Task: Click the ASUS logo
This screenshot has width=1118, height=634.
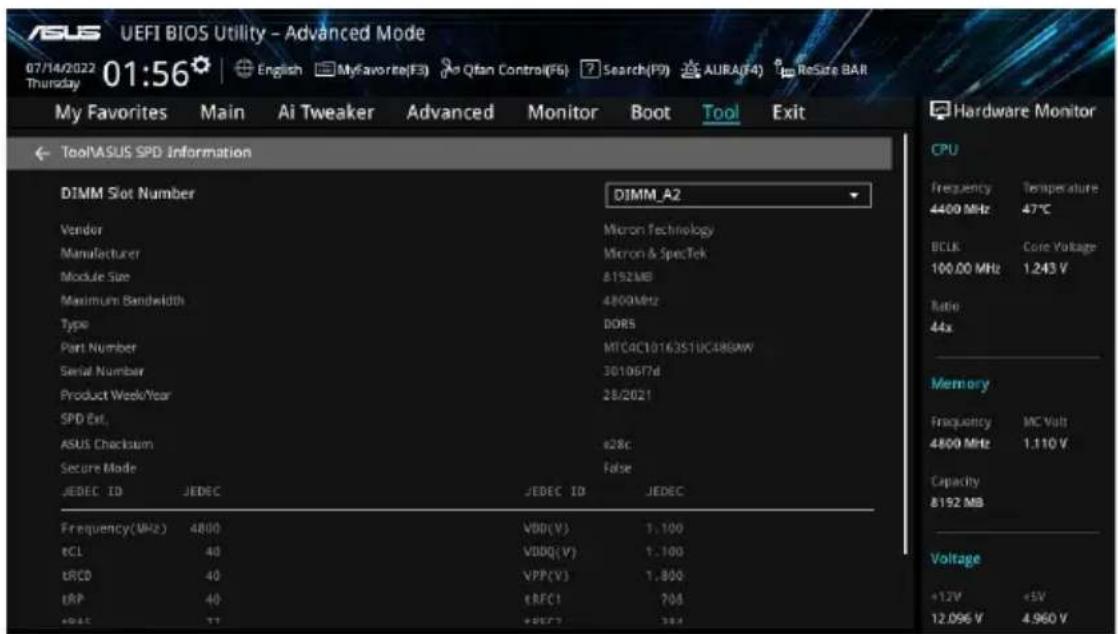Action: tap(64, 33)
